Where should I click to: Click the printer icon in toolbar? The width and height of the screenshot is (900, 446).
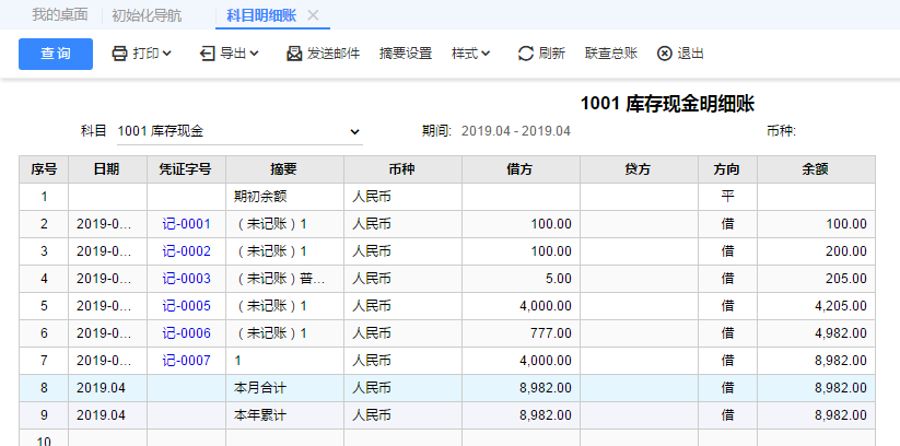119,54
